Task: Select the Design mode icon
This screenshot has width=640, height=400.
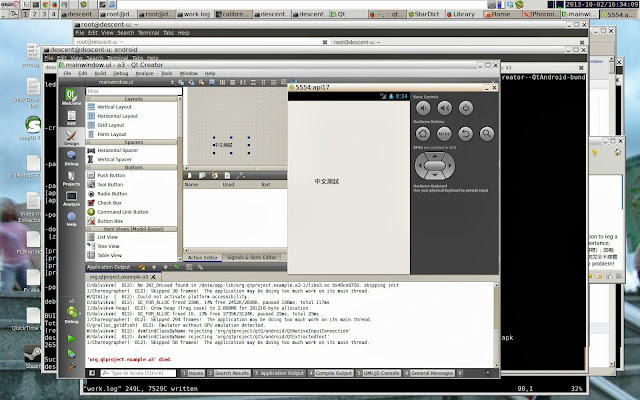Action: coord(71,138)
